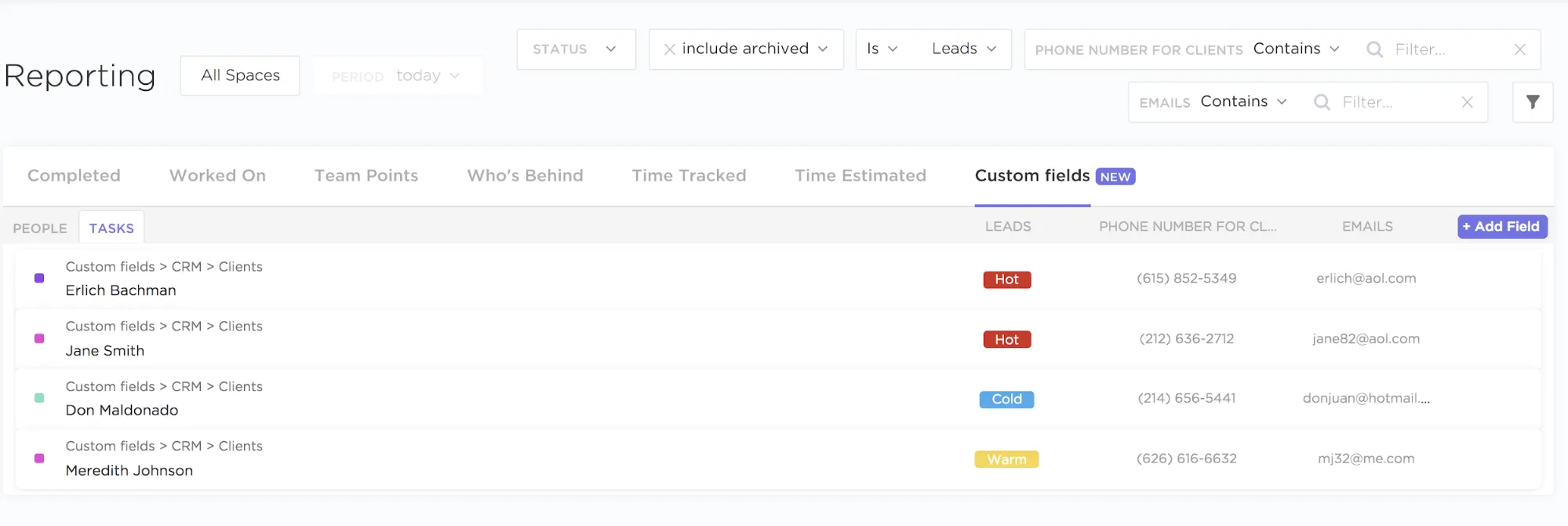The height and width of the screenshot is (526, 1568).
Task: Clear the phone number filter X
Action: (x=1519, y=49)
